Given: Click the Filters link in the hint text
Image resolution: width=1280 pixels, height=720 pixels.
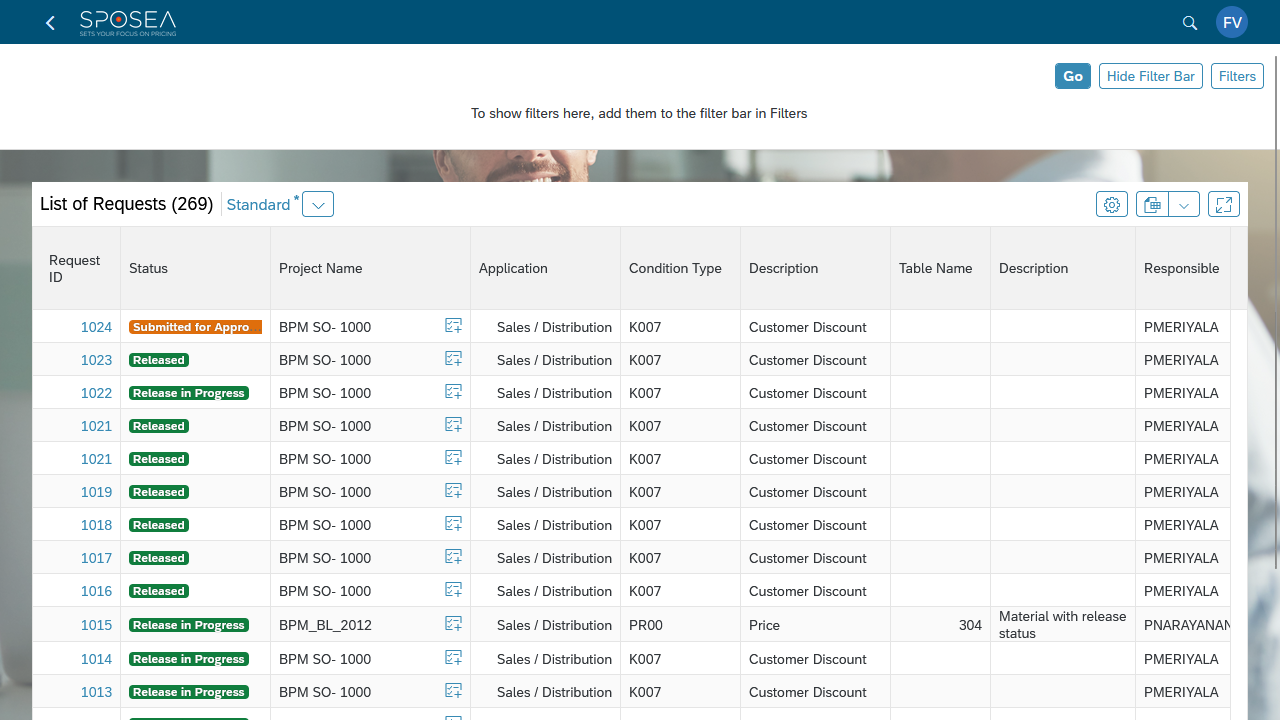Looking at the screenshot, I should 789,113.
